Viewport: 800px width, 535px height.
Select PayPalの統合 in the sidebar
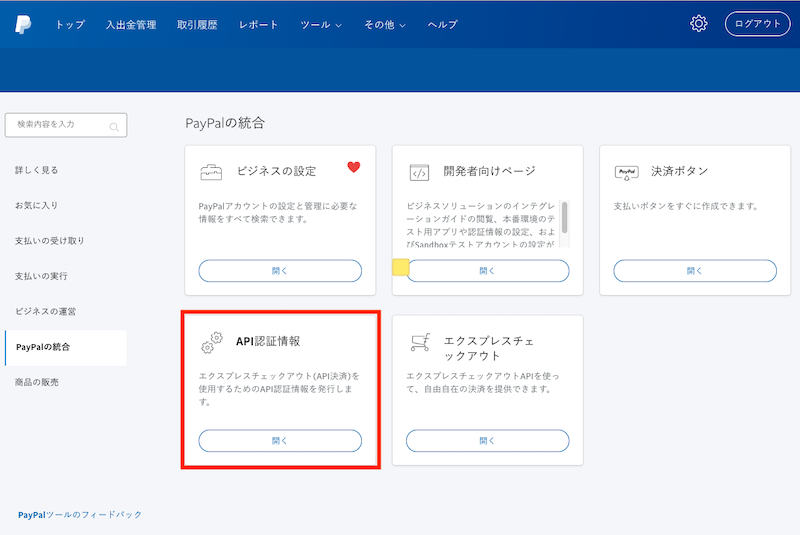point(66,347)
